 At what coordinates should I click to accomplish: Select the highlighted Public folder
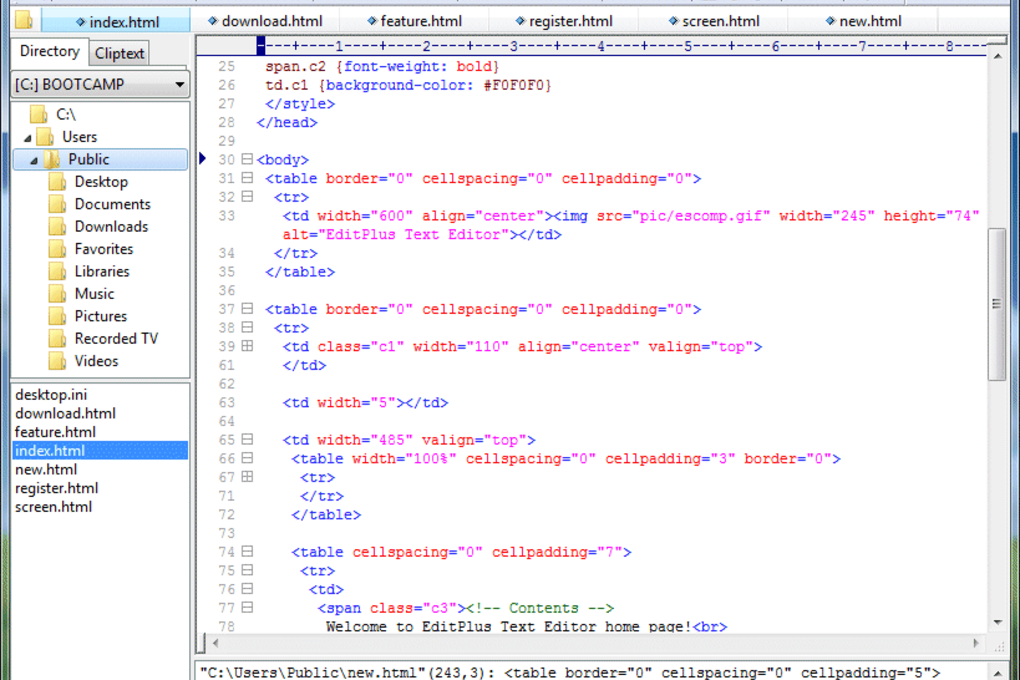[x=100, y=159]
